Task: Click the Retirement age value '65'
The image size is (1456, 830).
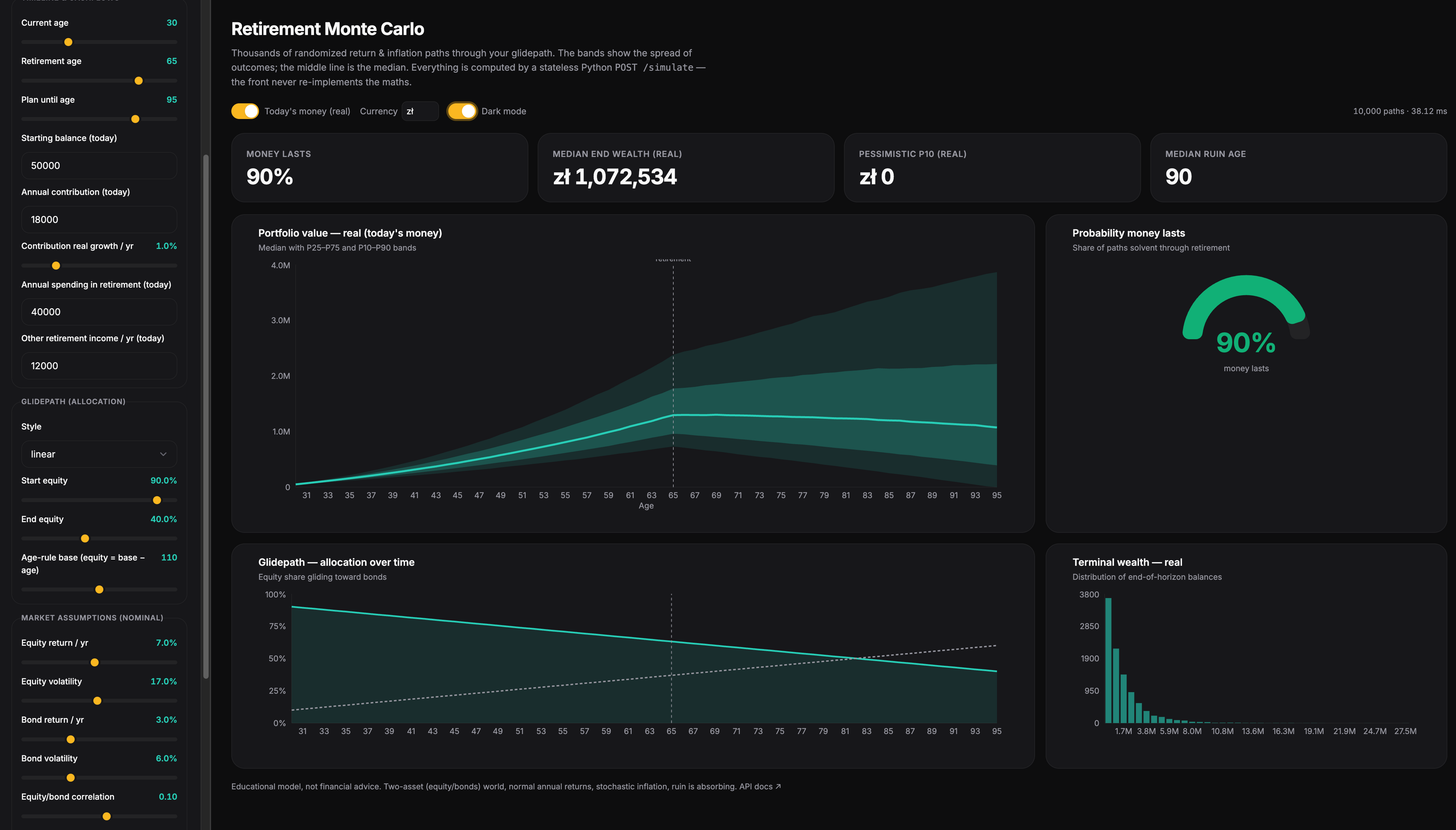Action: 171,61
